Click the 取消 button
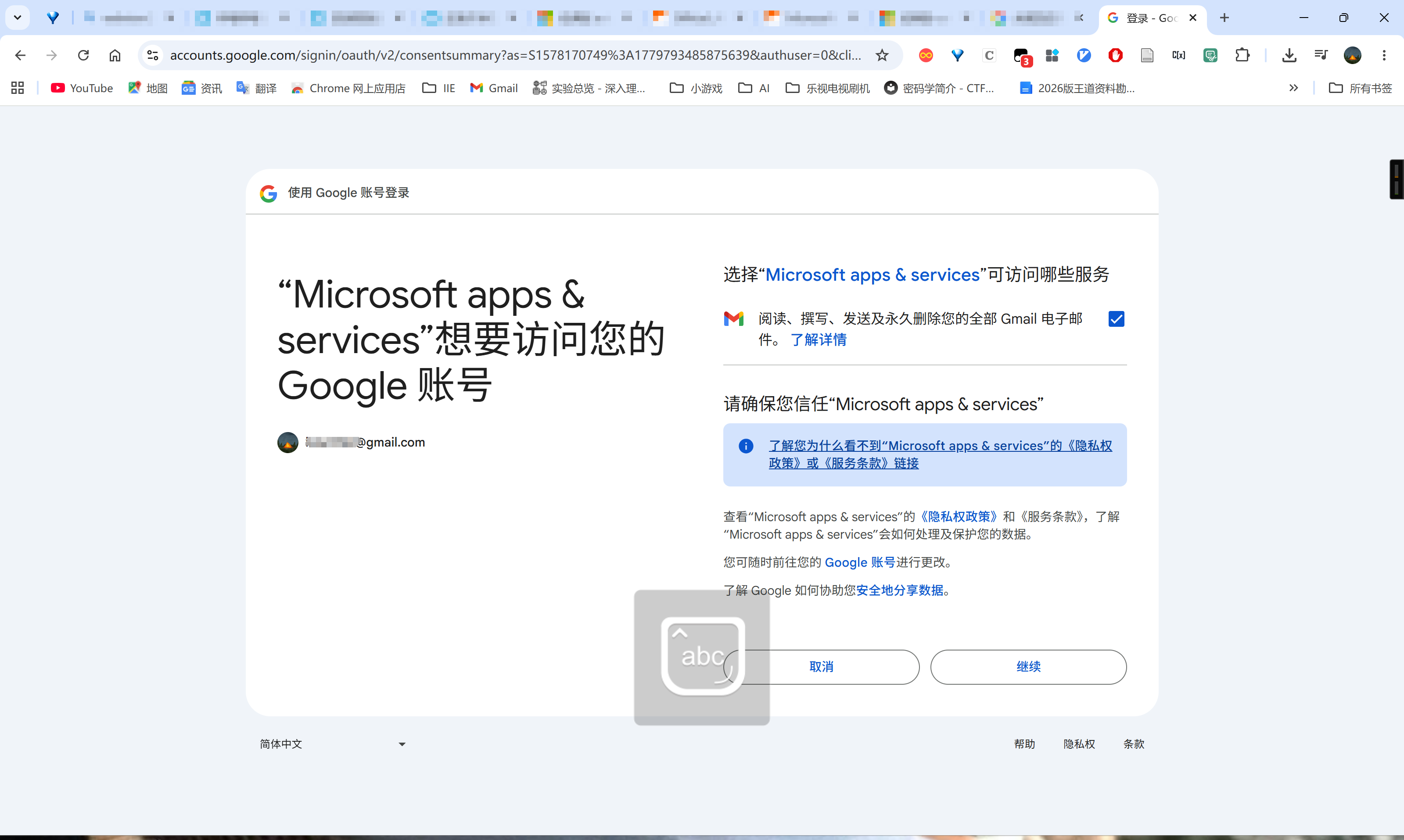 pos(821,667)
